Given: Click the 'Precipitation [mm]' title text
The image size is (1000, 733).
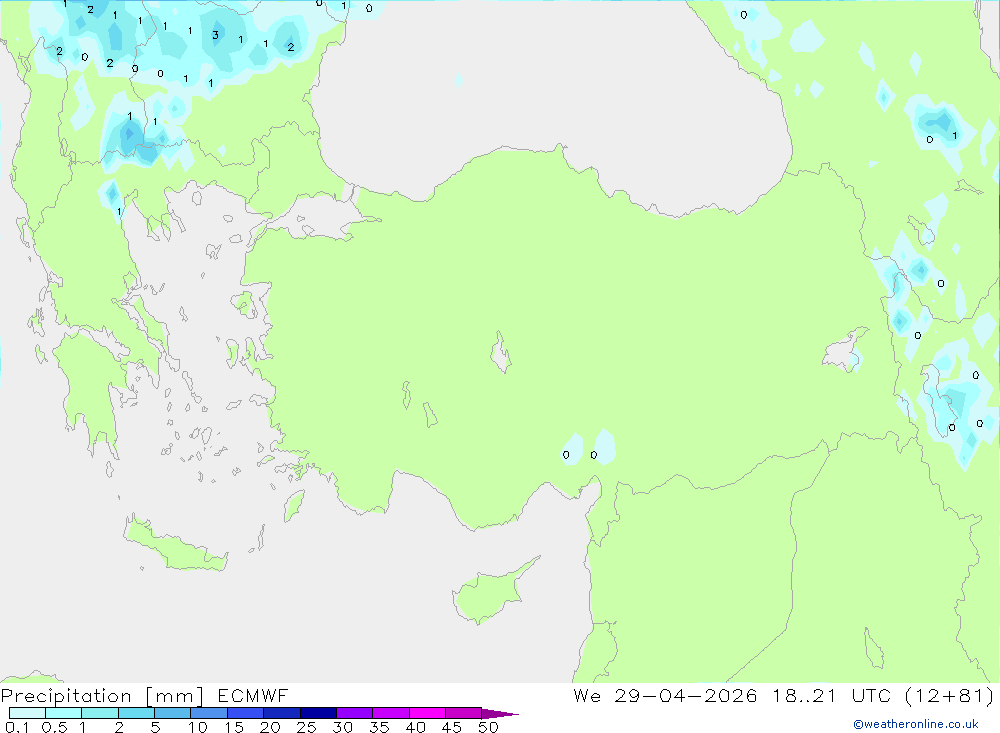Looking at the screenshot, I should 102,696.
